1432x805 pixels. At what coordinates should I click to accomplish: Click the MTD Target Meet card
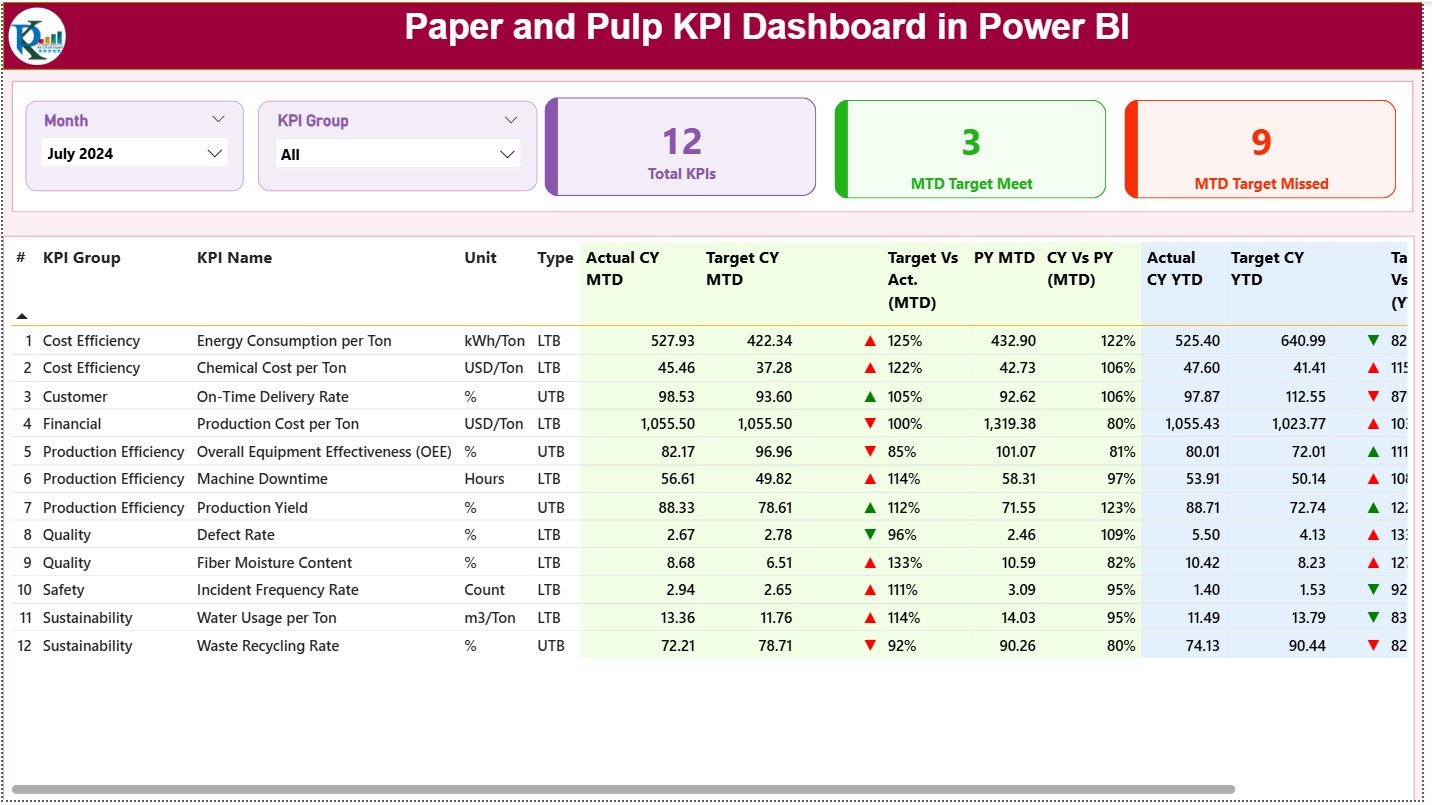point(968,148)
